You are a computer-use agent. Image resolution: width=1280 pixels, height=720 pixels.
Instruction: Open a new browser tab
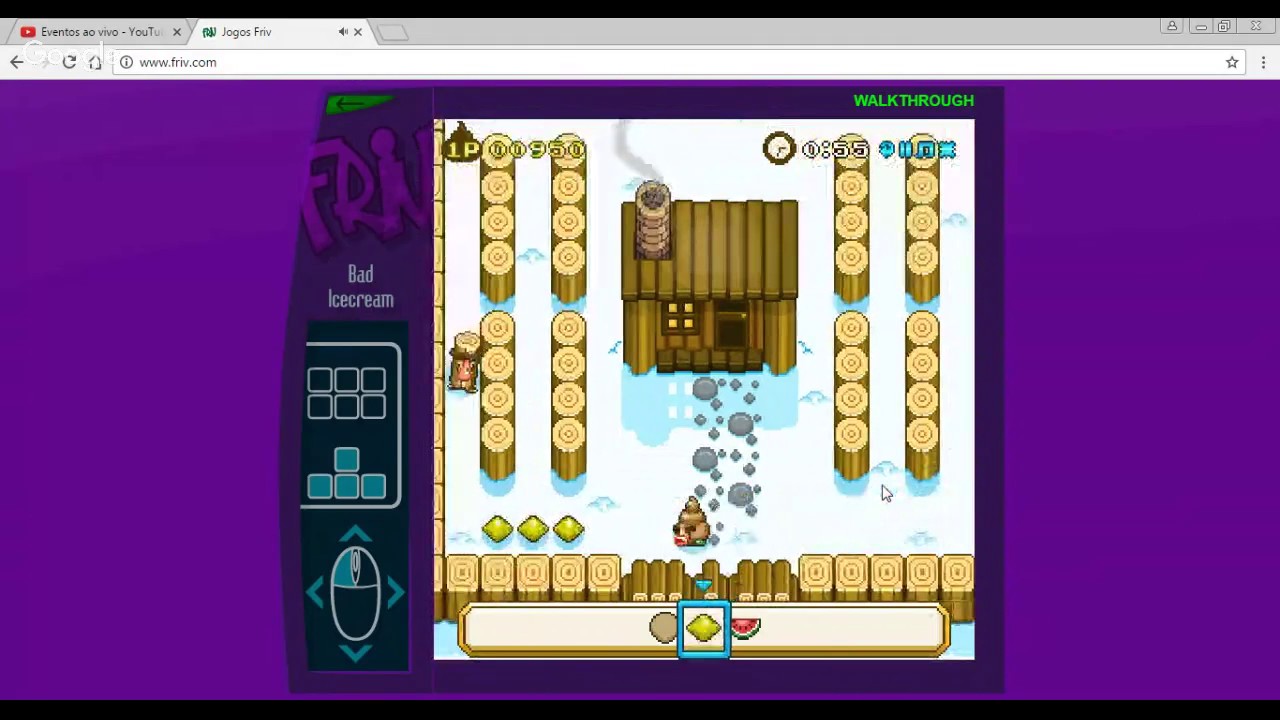coord(393,33)
